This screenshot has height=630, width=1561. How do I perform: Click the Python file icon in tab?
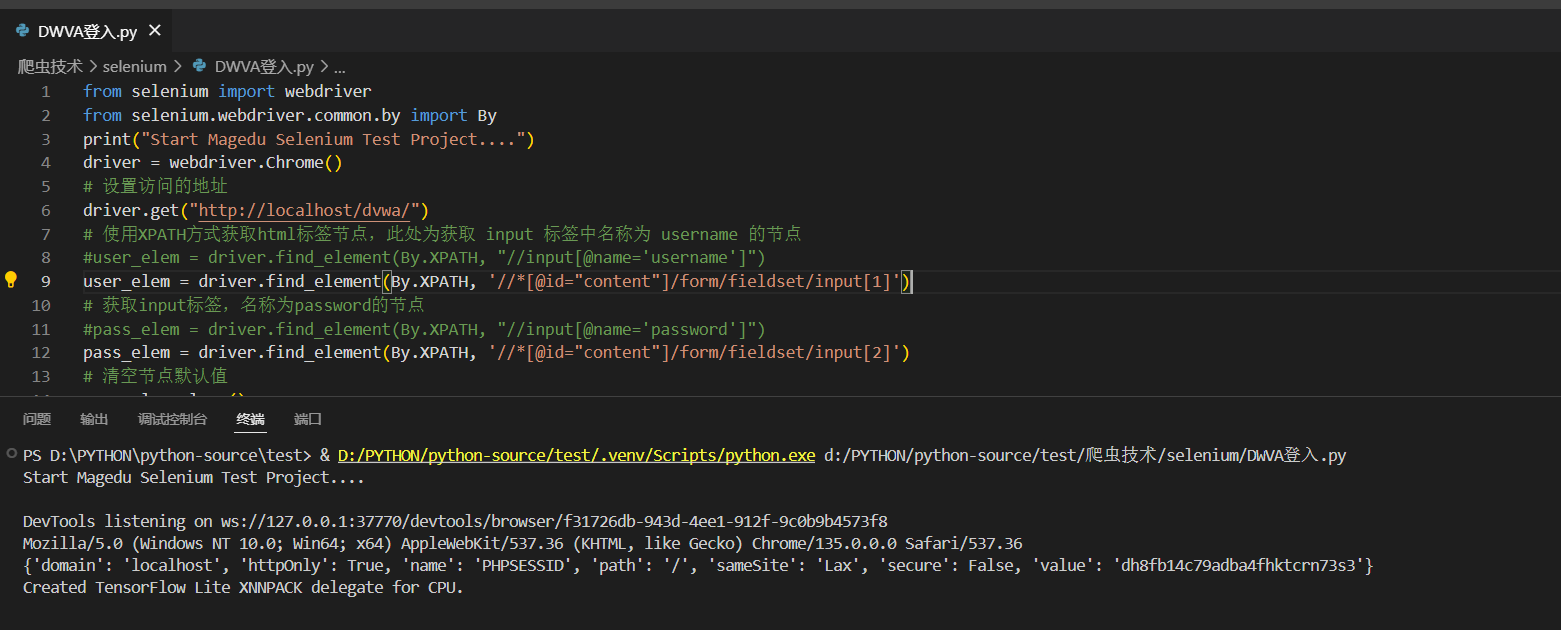click(x=22, y=31)
